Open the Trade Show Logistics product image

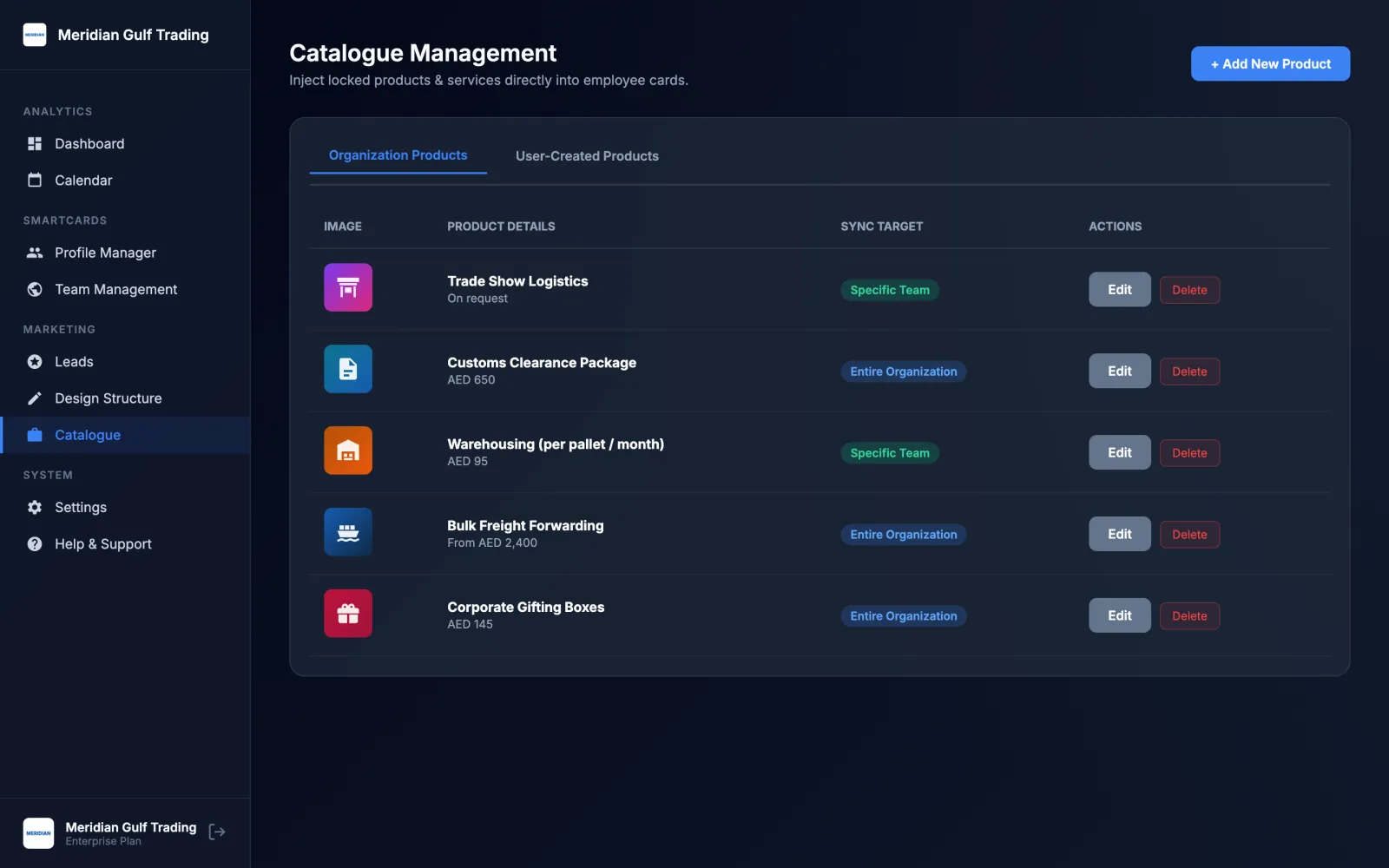[348, 288]
